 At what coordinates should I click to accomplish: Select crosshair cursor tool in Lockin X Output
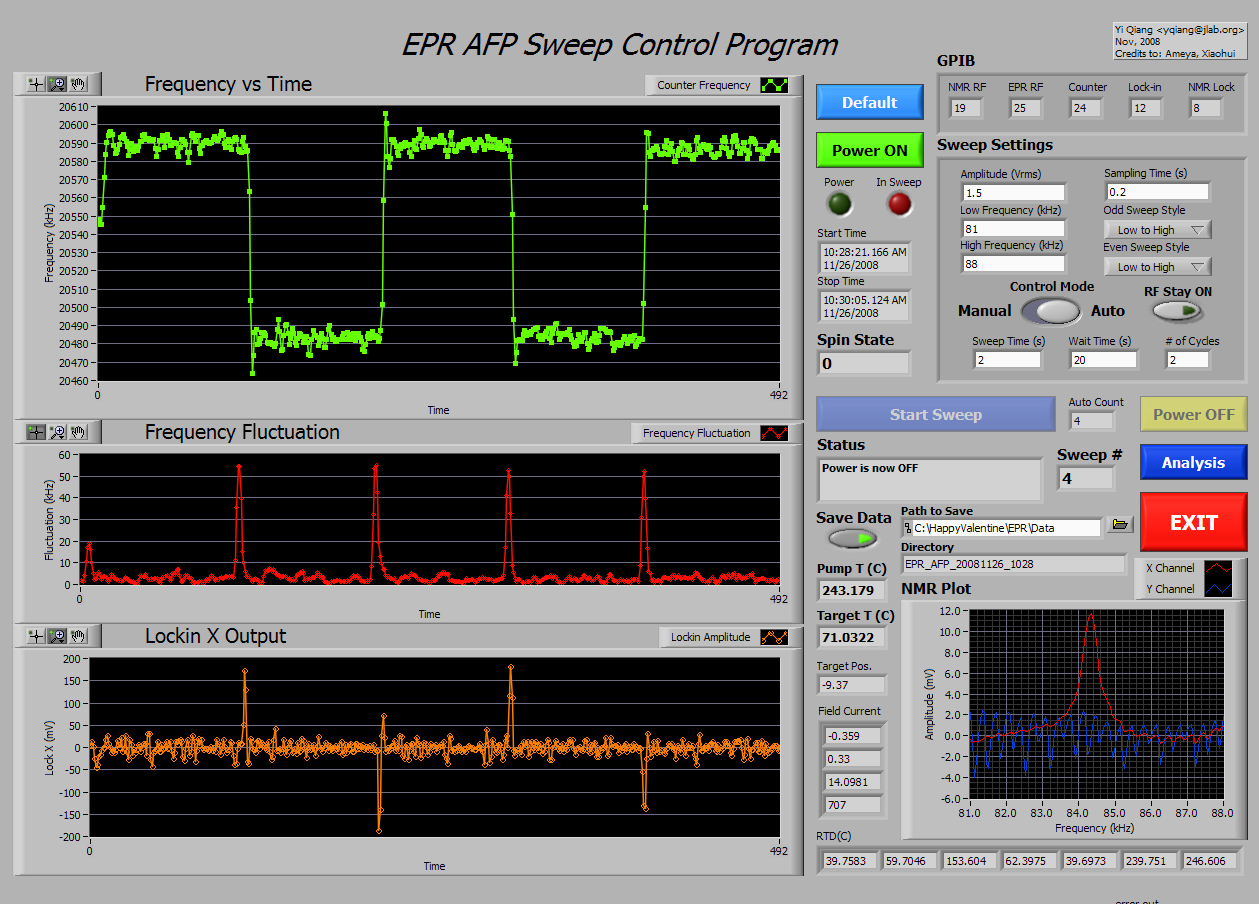point(36,636)
